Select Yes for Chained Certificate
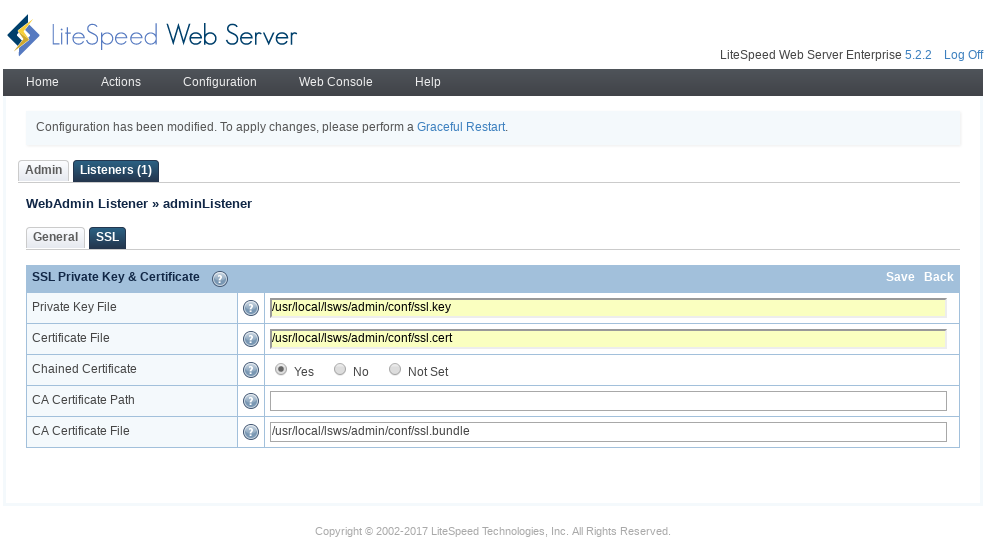The height and width of the screenshot is (547, 987). click(x=281, y=369)
